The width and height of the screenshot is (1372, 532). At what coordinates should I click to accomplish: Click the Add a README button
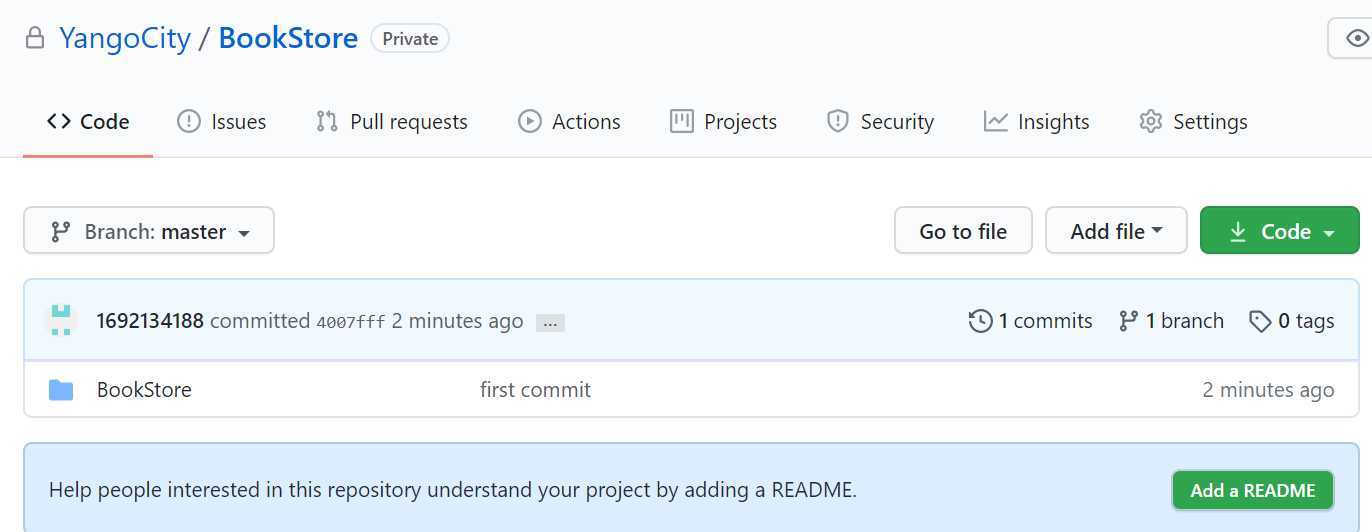click(x=1253, y=490)
